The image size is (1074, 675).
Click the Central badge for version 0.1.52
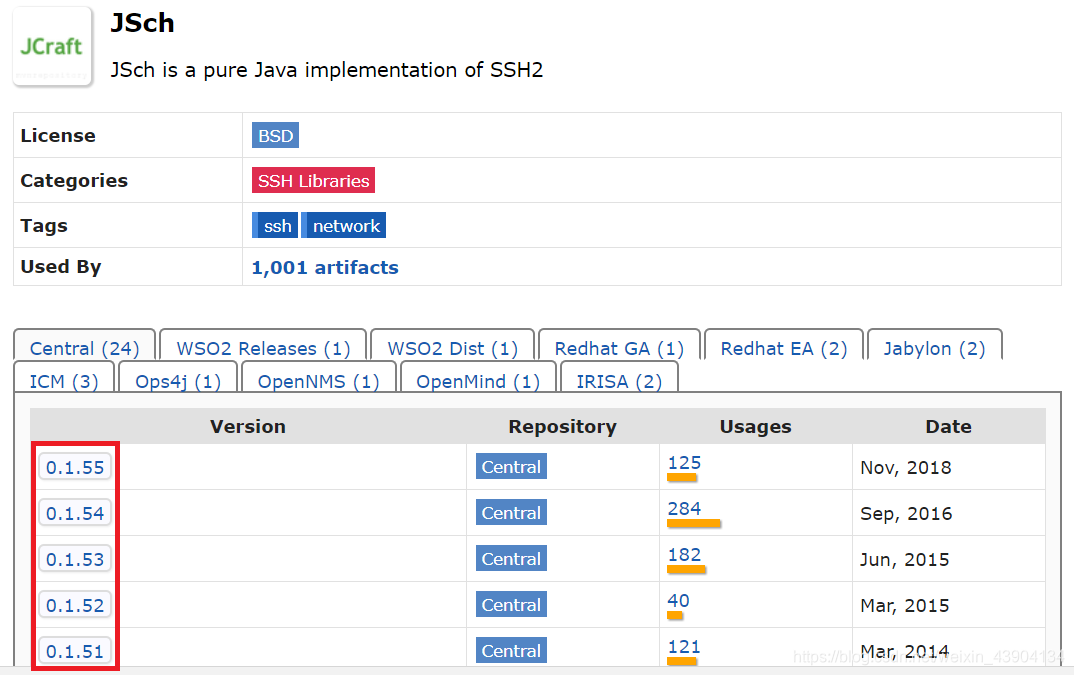(x=511, y=604)
